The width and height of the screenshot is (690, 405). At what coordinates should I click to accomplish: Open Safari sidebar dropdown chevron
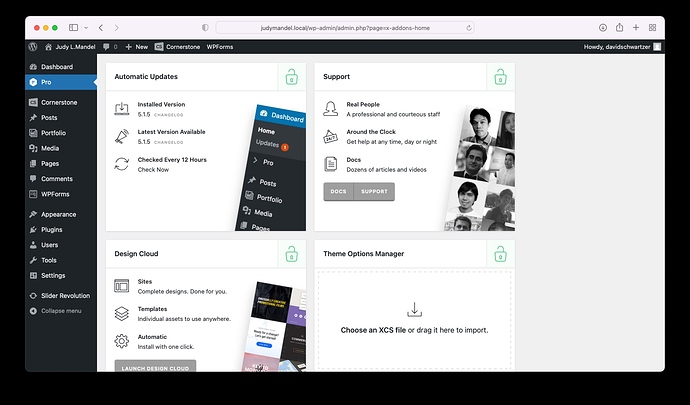(86, 28)
